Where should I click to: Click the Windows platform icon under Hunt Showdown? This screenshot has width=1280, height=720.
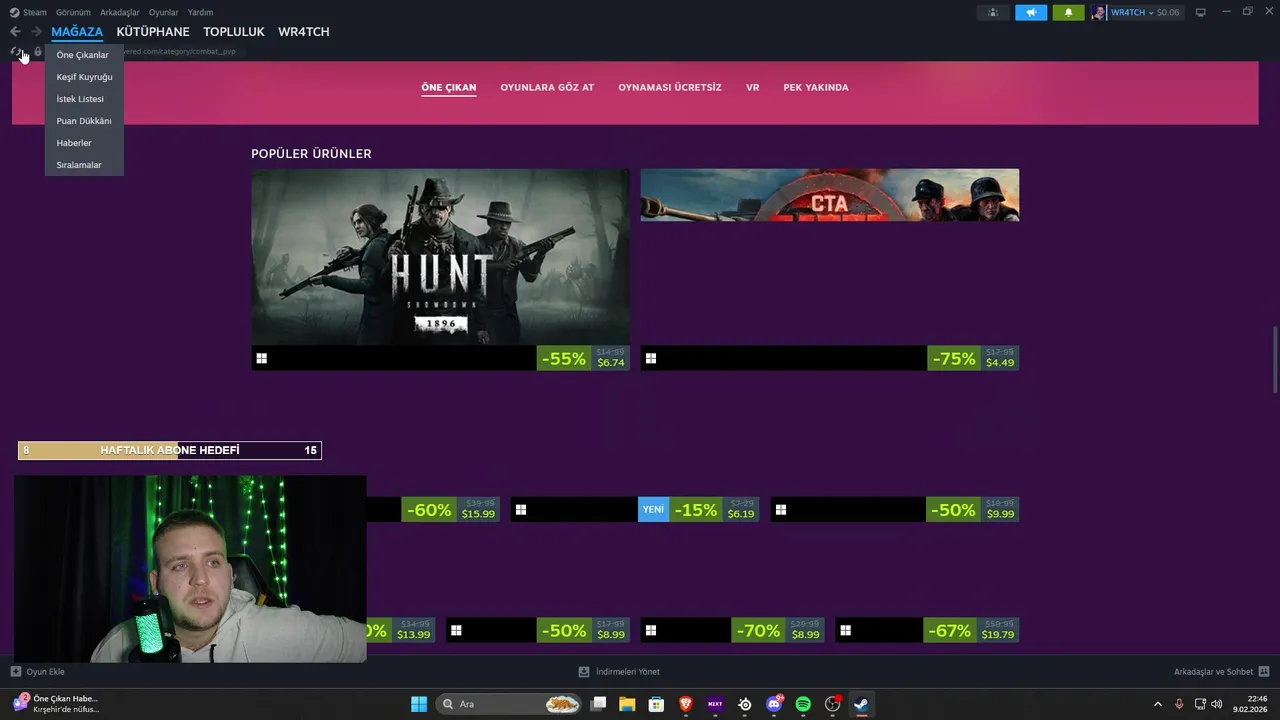pyautogui.click(x=261, y=358)
